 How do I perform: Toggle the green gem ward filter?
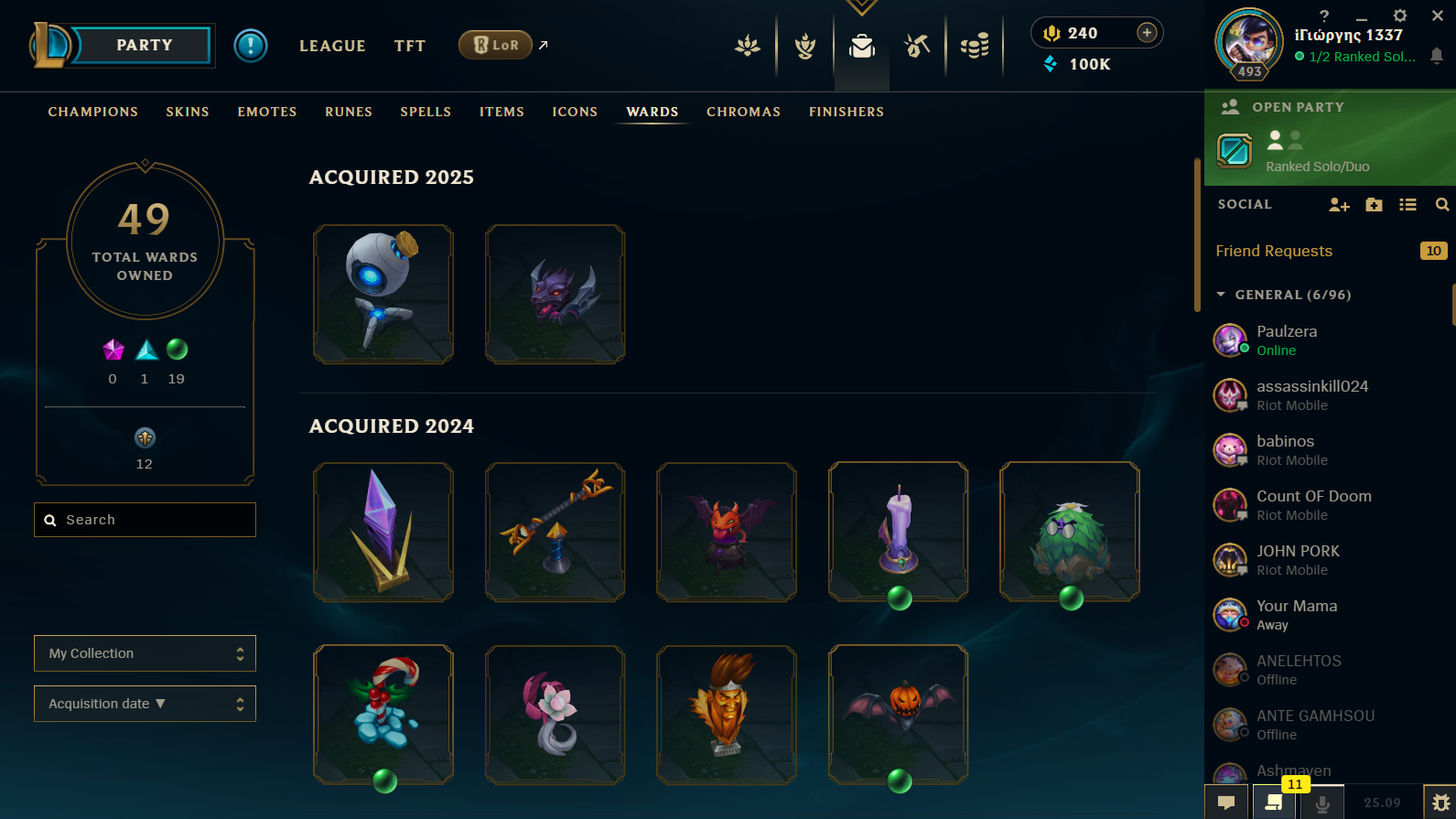click(x=178, y=349)
